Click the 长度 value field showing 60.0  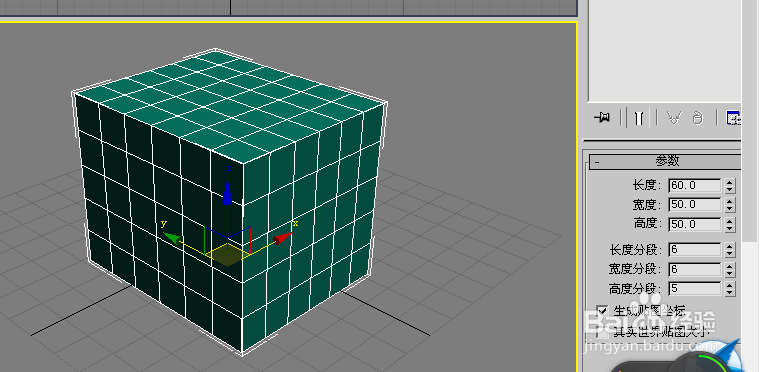[x=696, y=185]
